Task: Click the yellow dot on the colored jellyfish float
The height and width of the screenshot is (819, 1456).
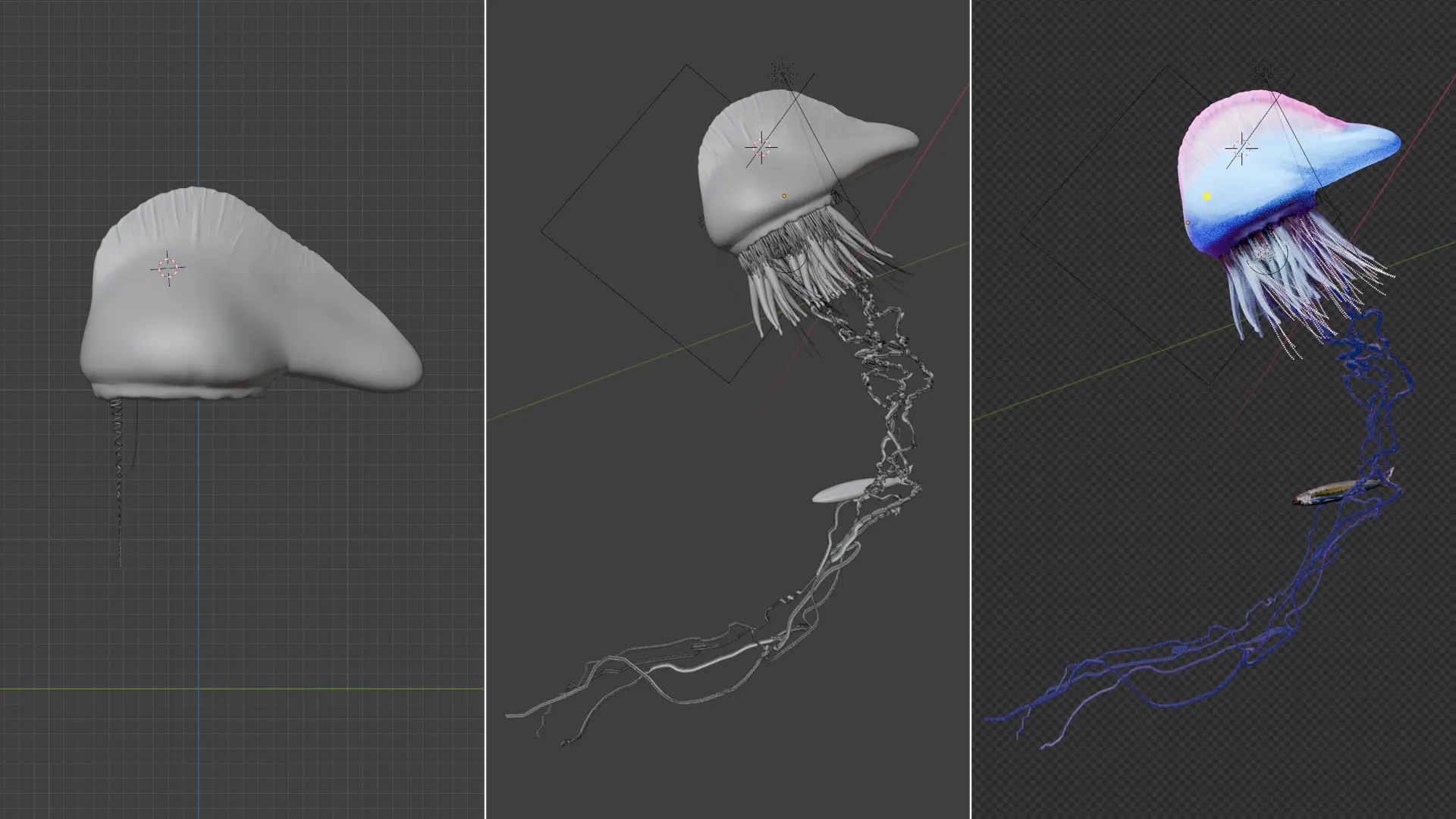Action: coord(1207,196)
